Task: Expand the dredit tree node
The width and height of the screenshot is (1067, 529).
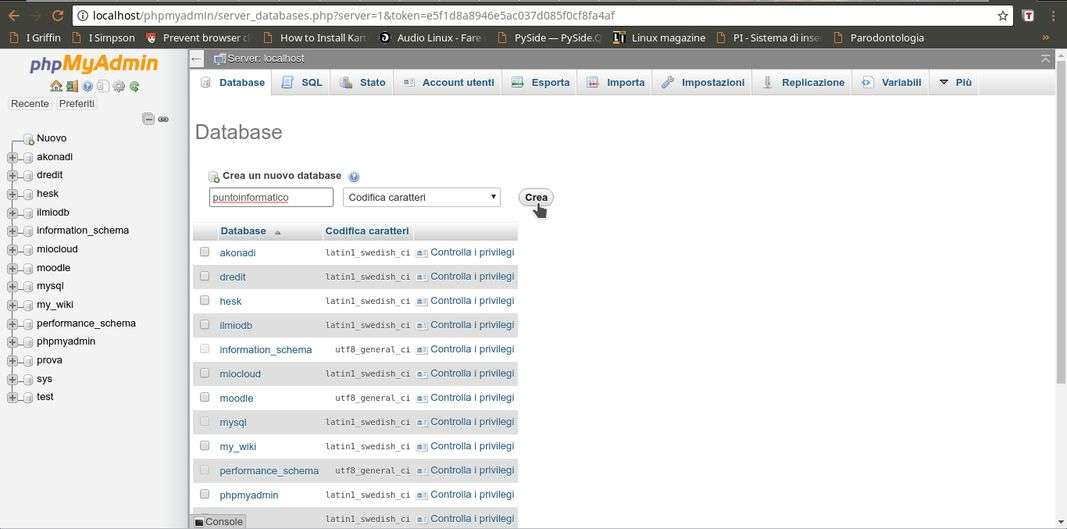Action: click(12, 176)
